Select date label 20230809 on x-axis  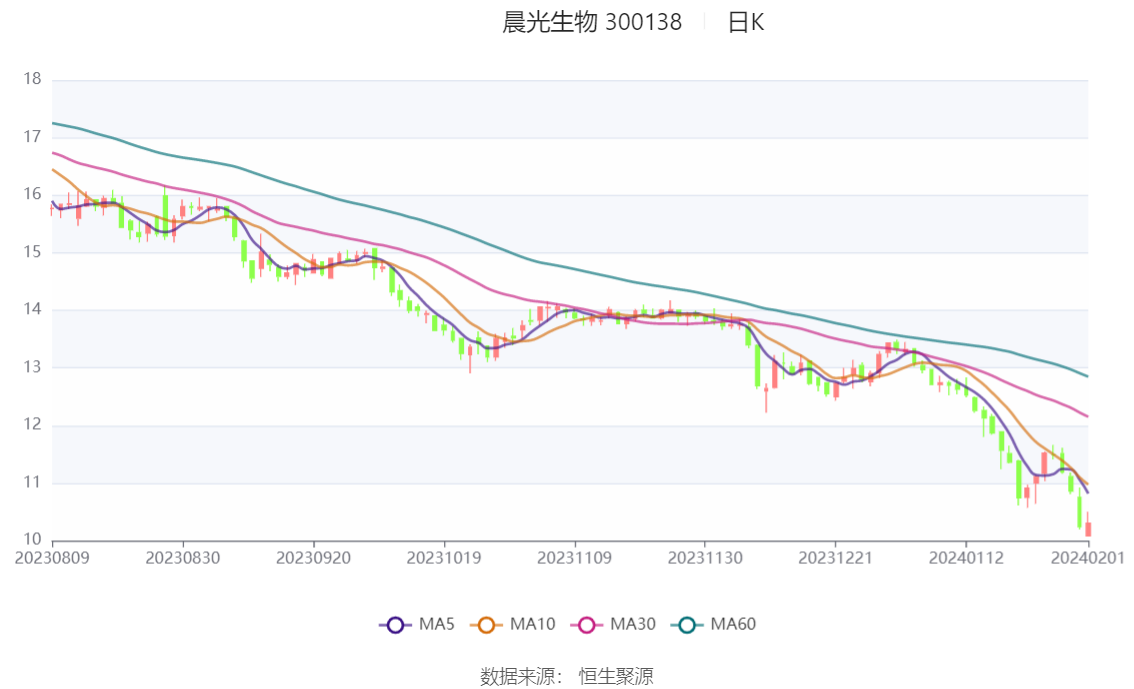click(52, 558)
